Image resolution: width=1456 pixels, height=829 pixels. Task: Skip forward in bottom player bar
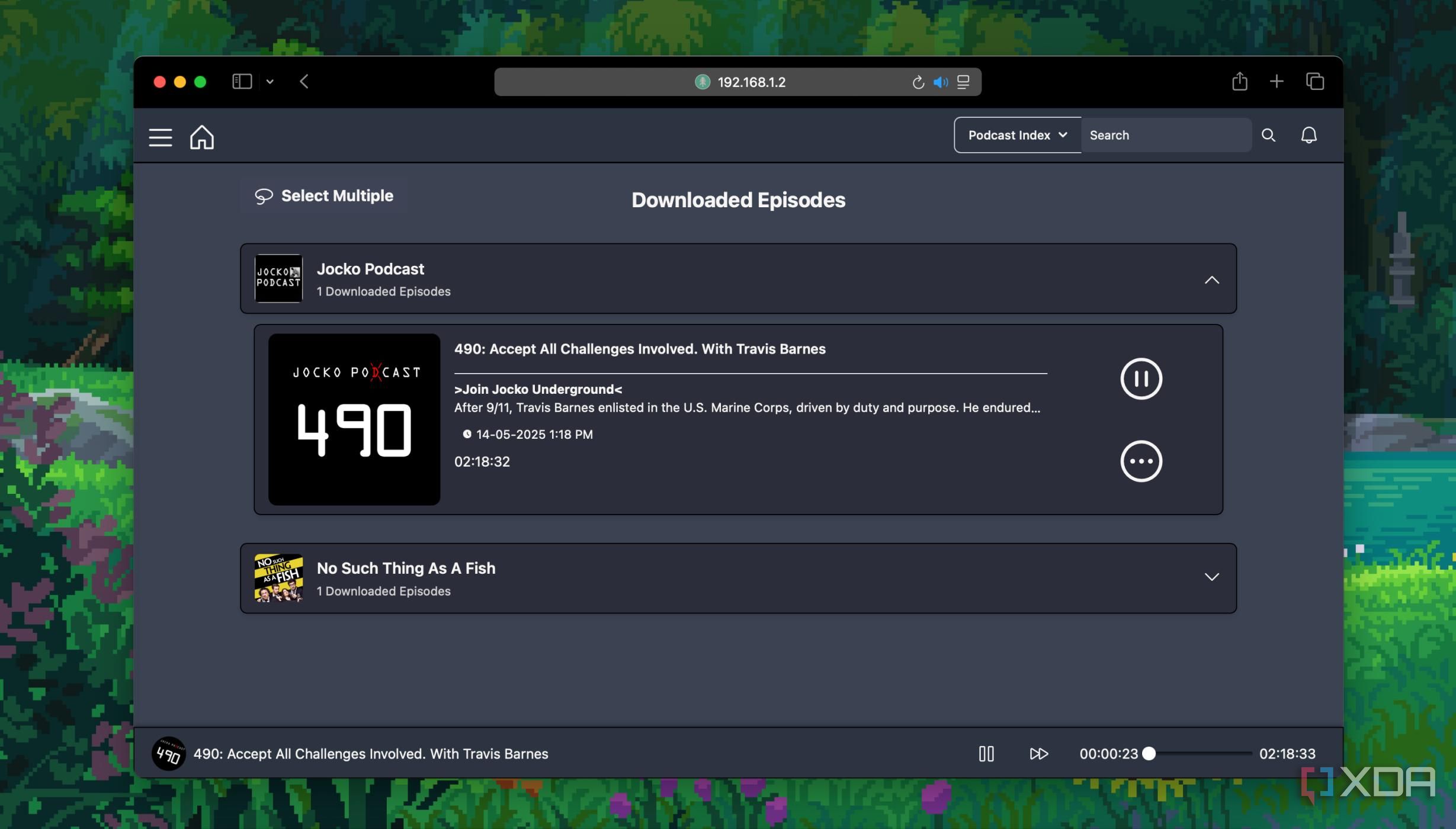(x=1038, y=753)
